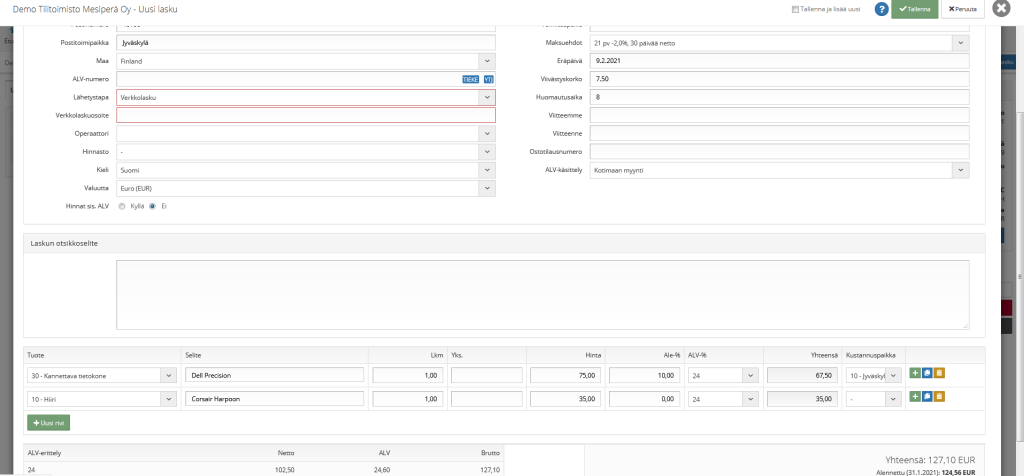Click the '+ Uusi rivi' button

click(x=49, y=423)
